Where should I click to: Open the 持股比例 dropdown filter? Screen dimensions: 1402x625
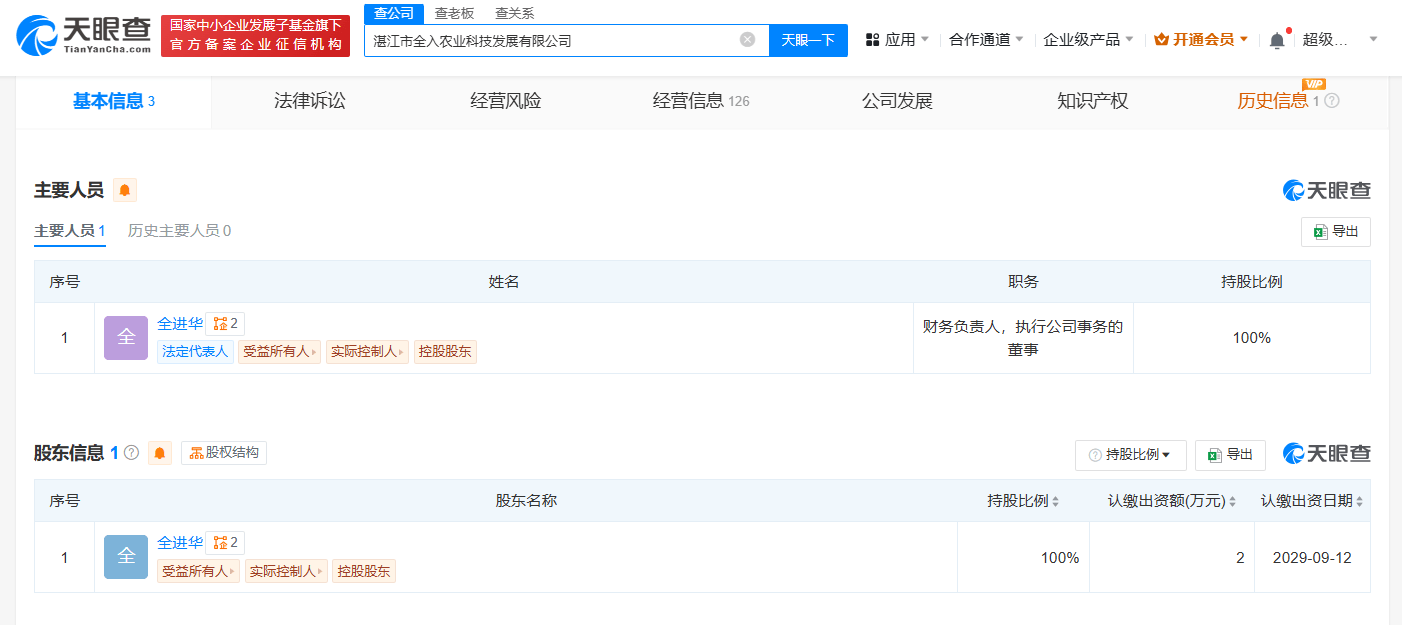point(1130,455)
